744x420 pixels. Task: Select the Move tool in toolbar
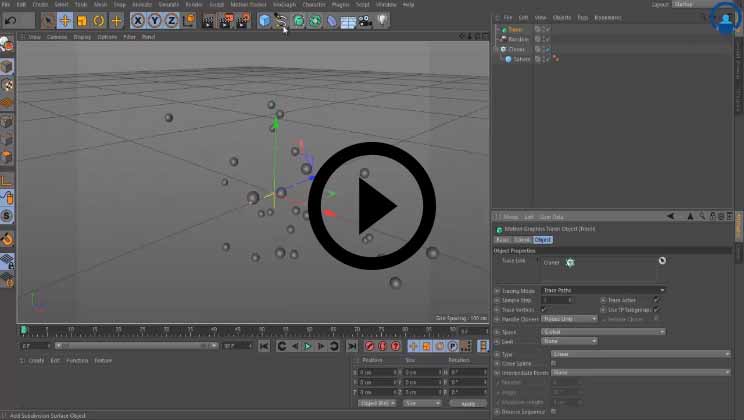tap(65, 20)
